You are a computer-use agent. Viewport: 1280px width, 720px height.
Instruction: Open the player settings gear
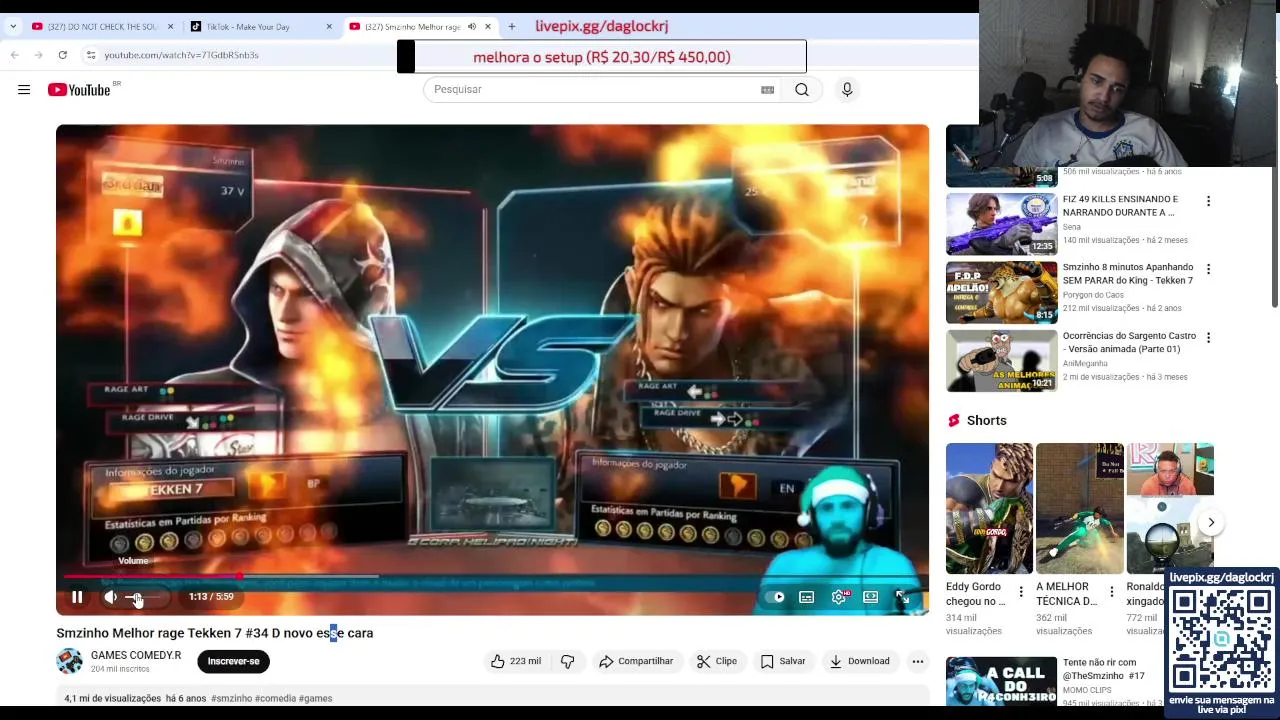click(839, 597)
